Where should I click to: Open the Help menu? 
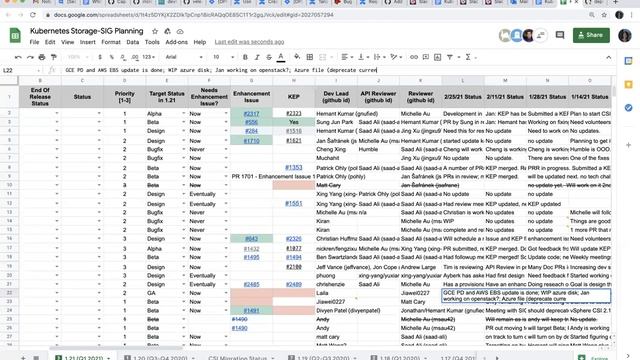click(x=200, y=42)
